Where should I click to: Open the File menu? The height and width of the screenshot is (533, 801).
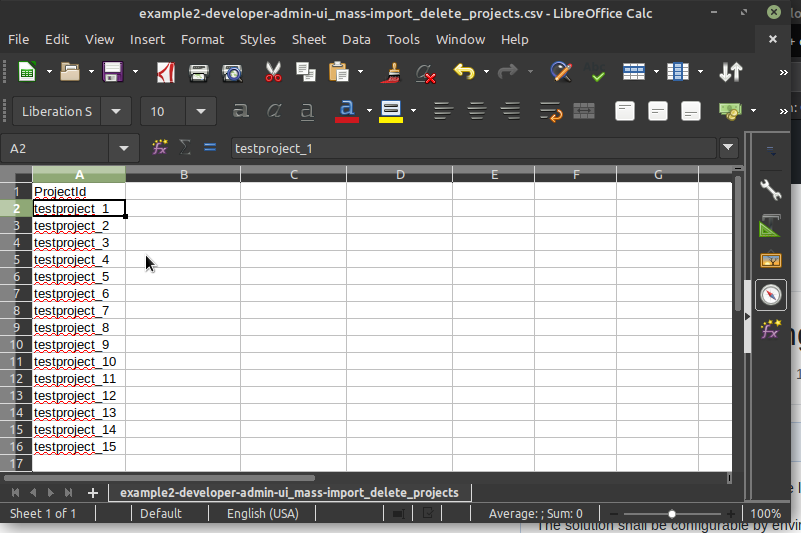click(x=18, y=39)
